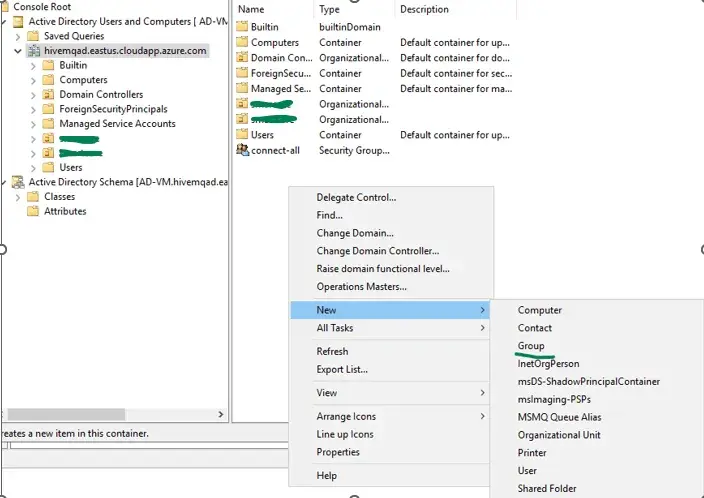Select the Active Directory Schema icon

(18, 182)
